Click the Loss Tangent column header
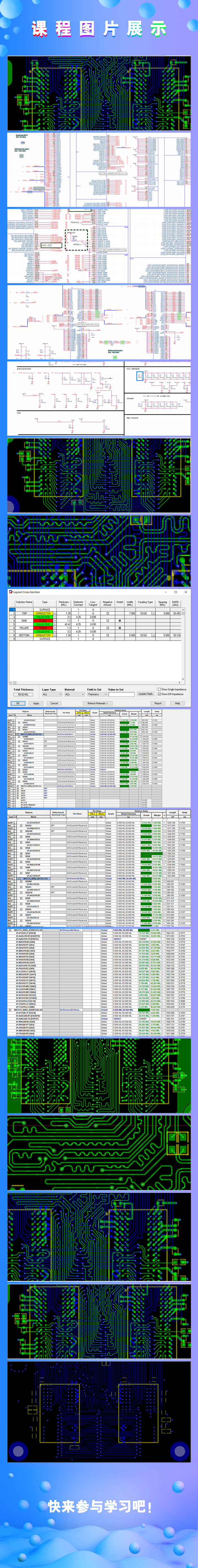The image size is (198, 1568). pos(93,603)
